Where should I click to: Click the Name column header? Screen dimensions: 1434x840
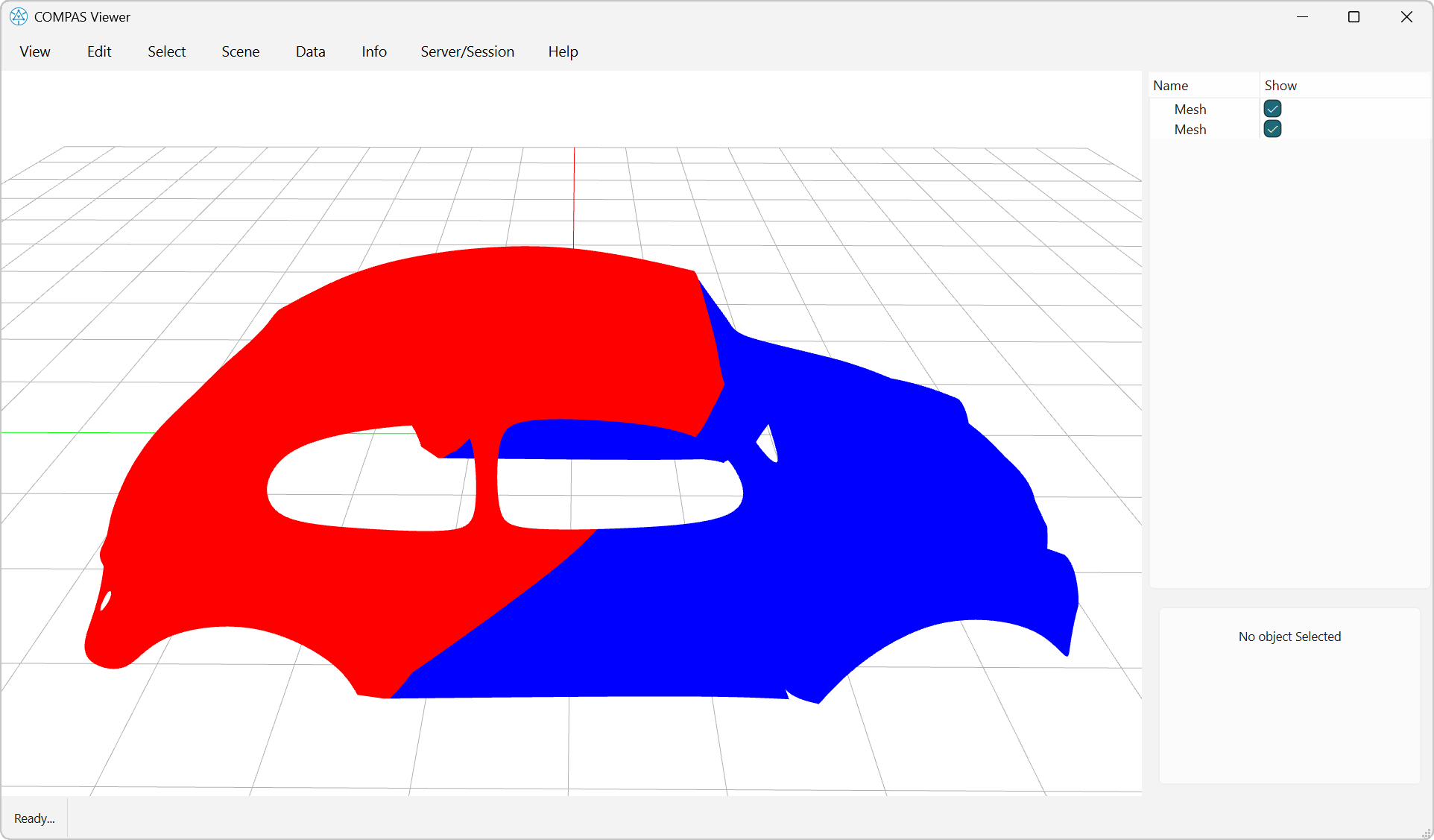point(1170,85)
